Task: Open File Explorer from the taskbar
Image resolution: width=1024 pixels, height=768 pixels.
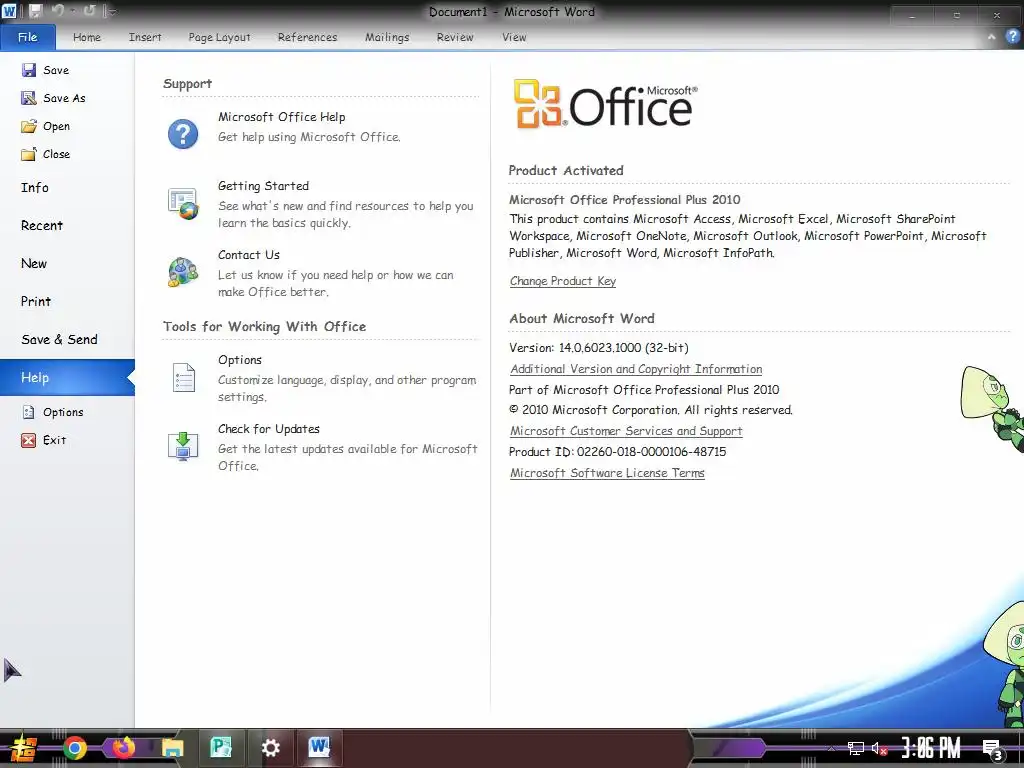Action: (172, 748)
